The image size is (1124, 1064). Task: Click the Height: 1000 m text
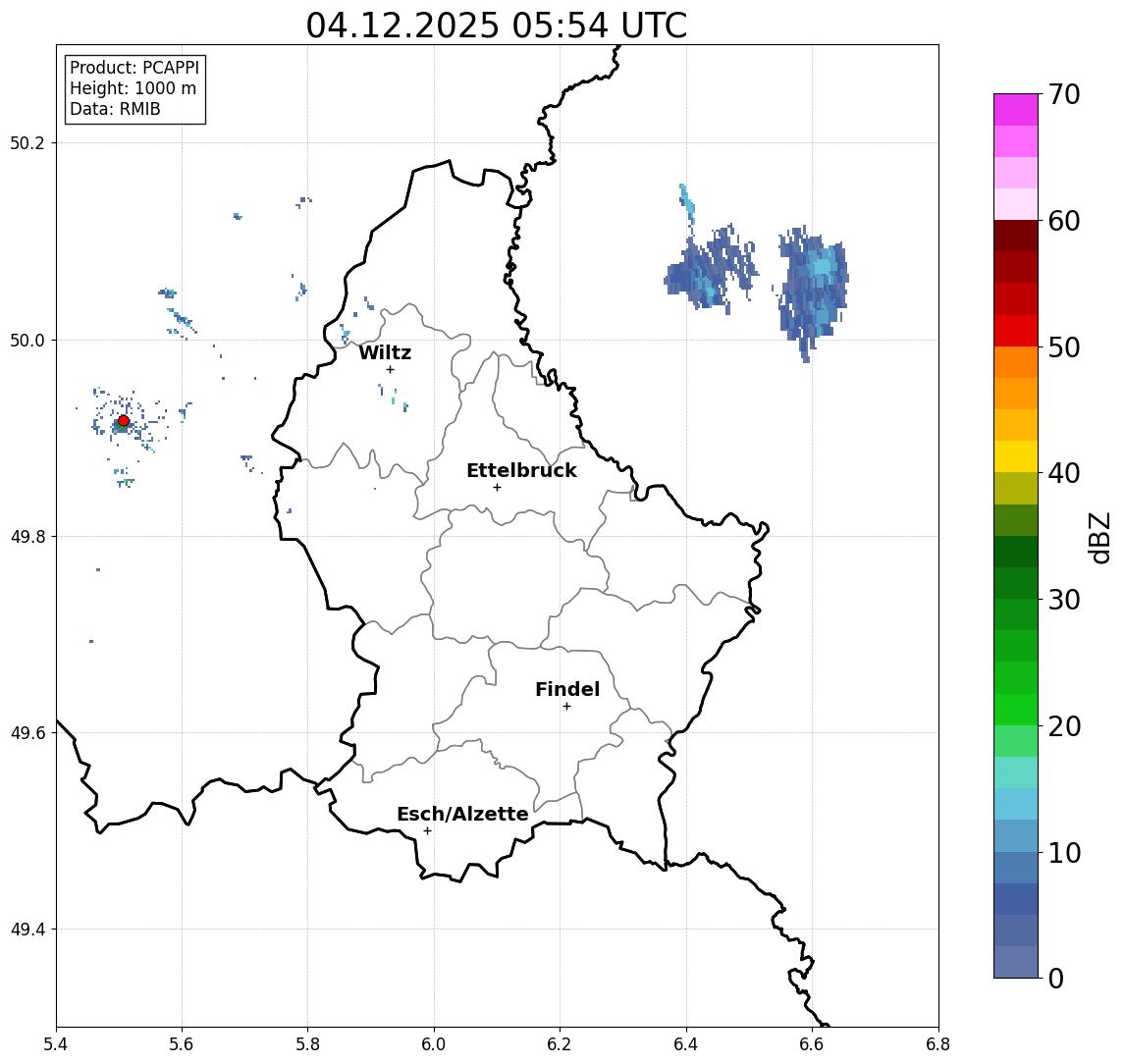[133, 88]
